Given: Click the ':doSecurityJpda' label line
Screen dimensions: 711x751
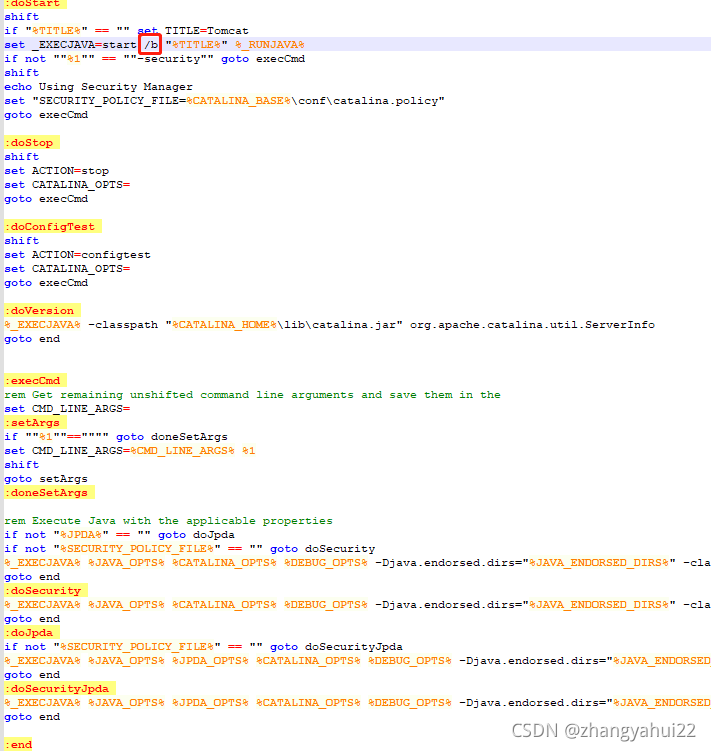Looking at the screenshot, I should (x=60, y=689).
